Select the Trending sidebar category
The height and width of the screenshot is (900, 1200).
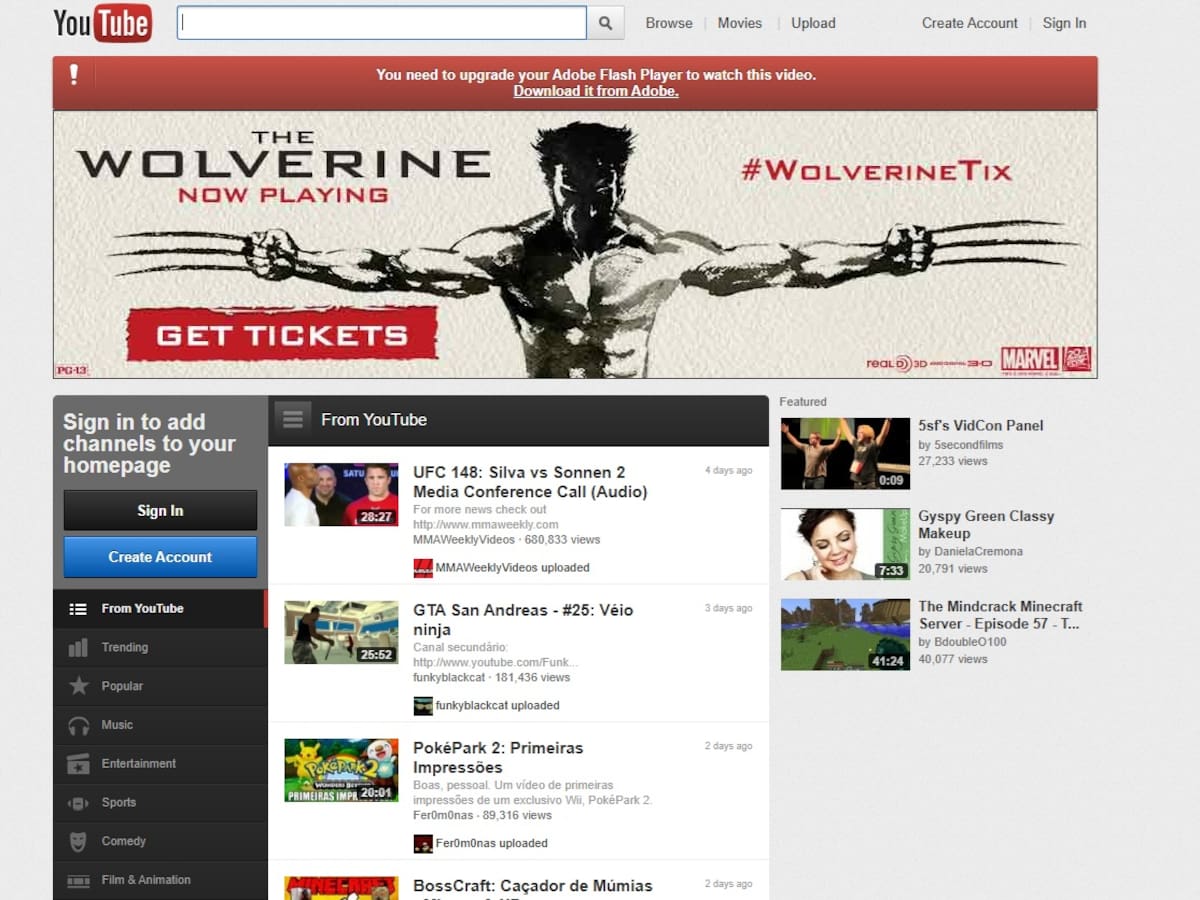(x=160, y=648)
